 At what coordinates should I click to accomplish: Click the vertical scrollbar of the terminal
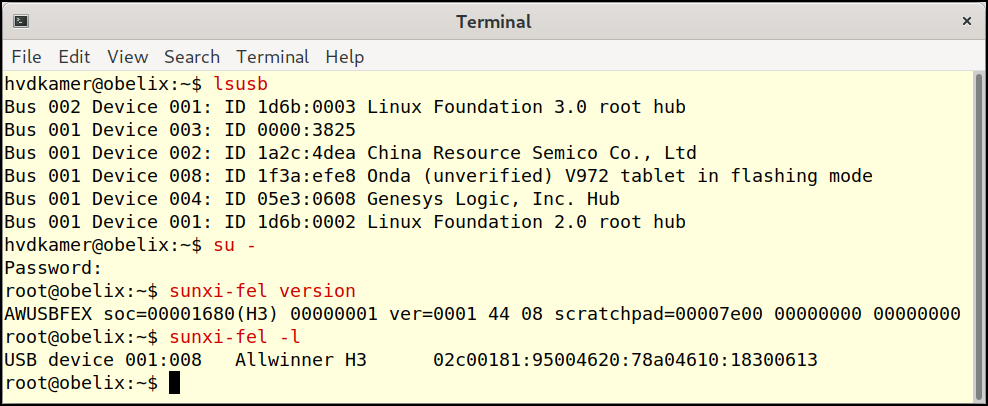coord(979,237)
